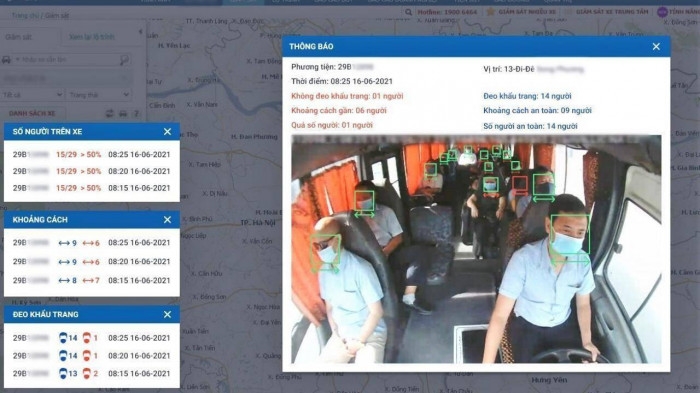This screenshot has width=700, height=393.
Task: Select the Giám sát tab
Action: click(18, 37)
